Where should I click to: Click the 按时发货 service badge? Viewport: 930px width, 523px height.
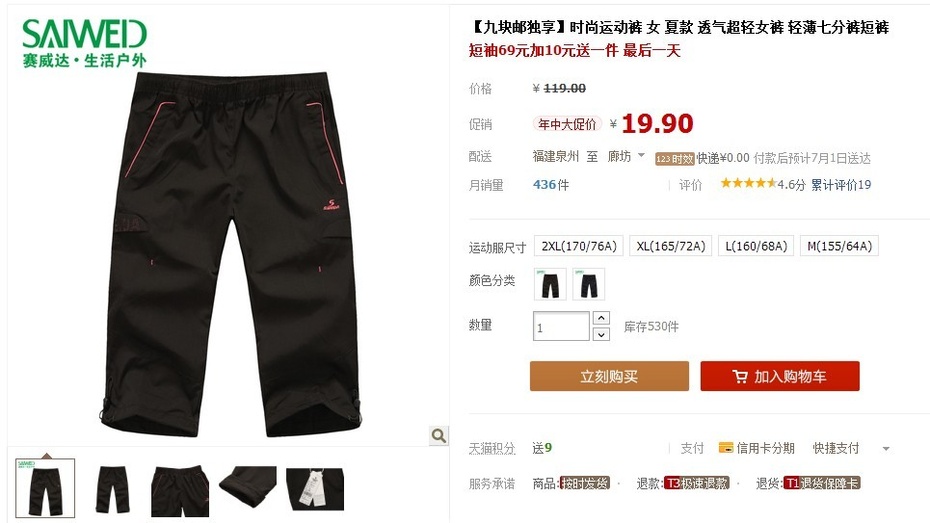(x=585, y=483)
